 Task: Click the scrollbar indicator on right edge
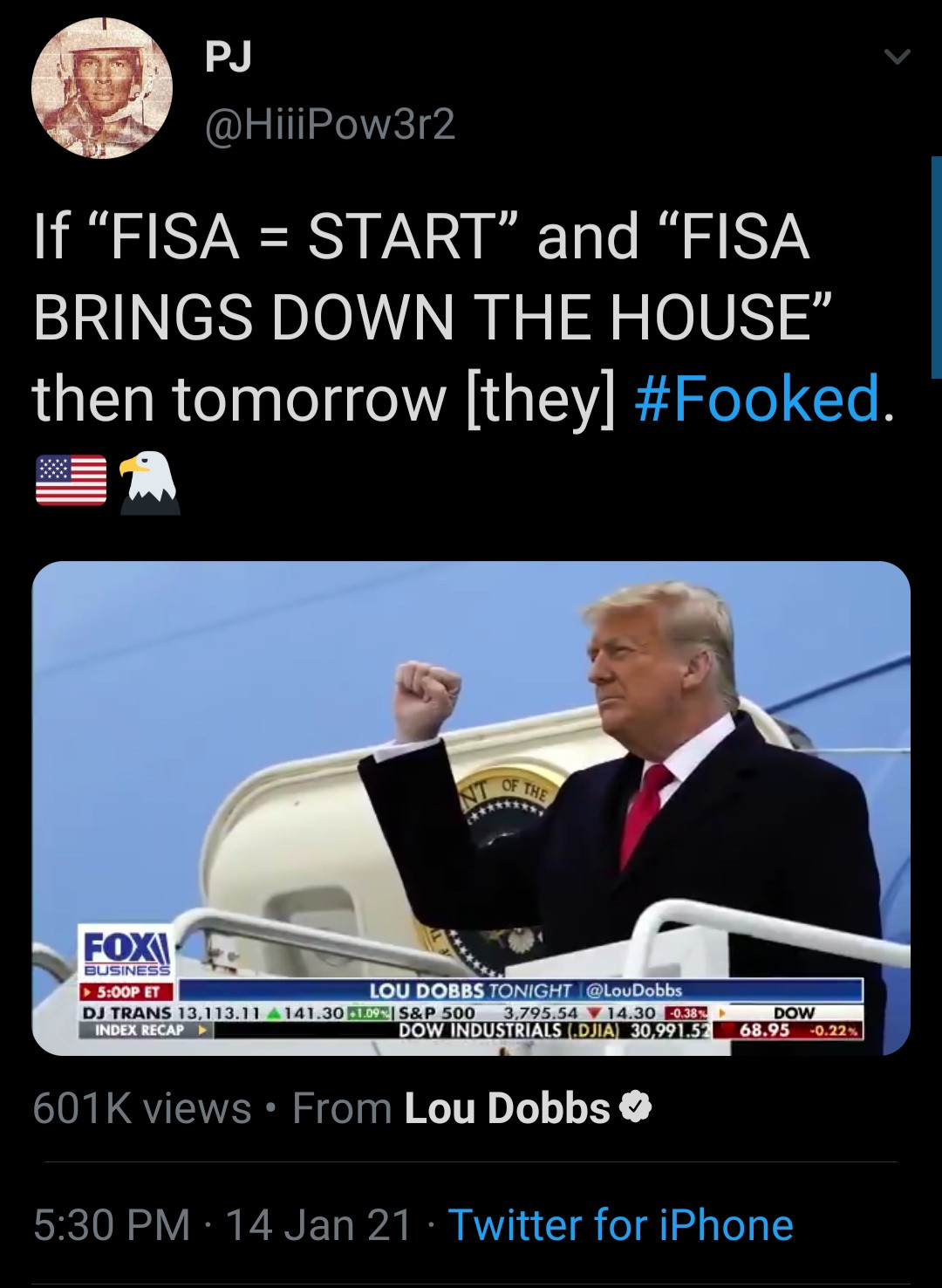[937, 267]
